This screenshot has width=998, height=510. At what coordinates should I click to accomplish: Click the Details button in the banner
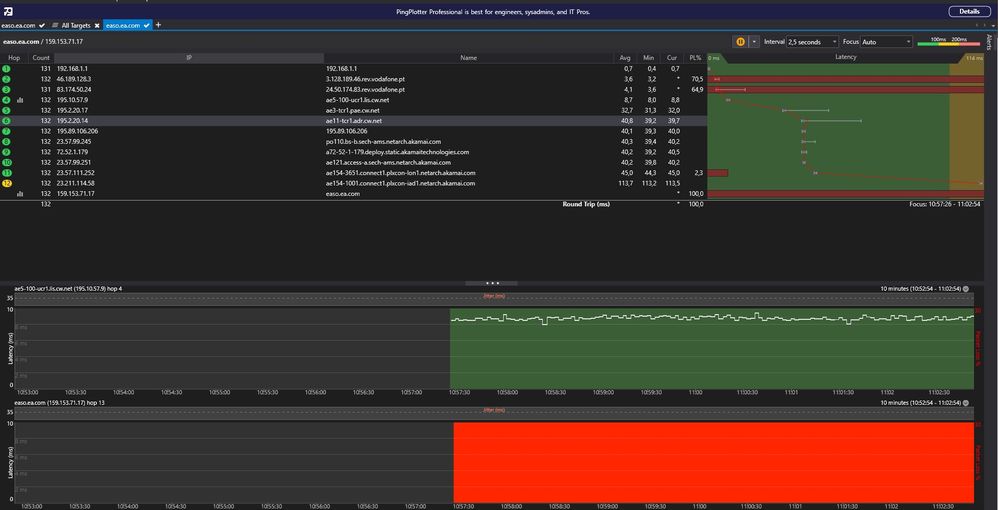click(x=969, y=11)
